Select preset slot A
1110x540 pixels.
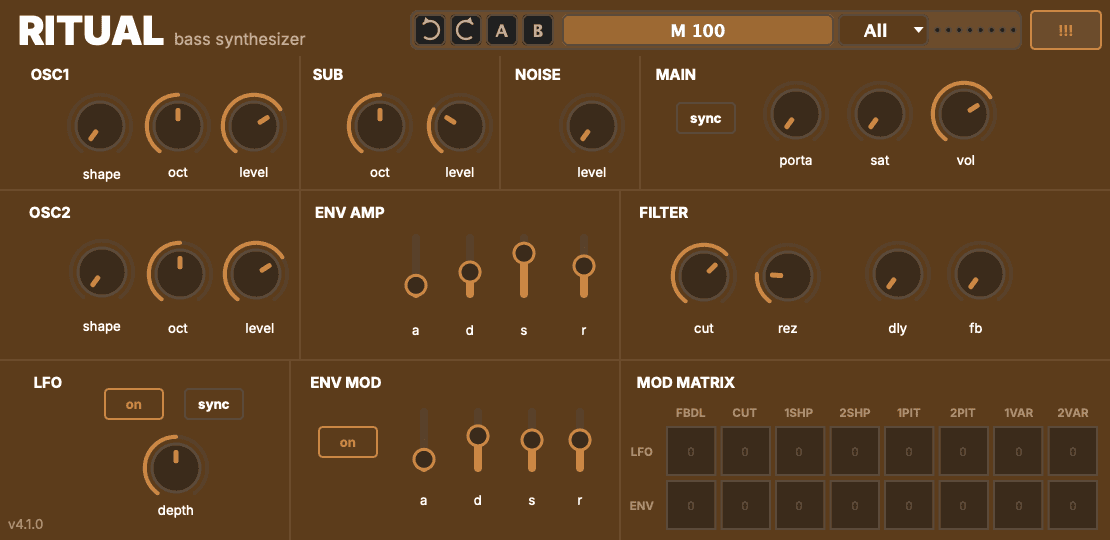(502, 30)
